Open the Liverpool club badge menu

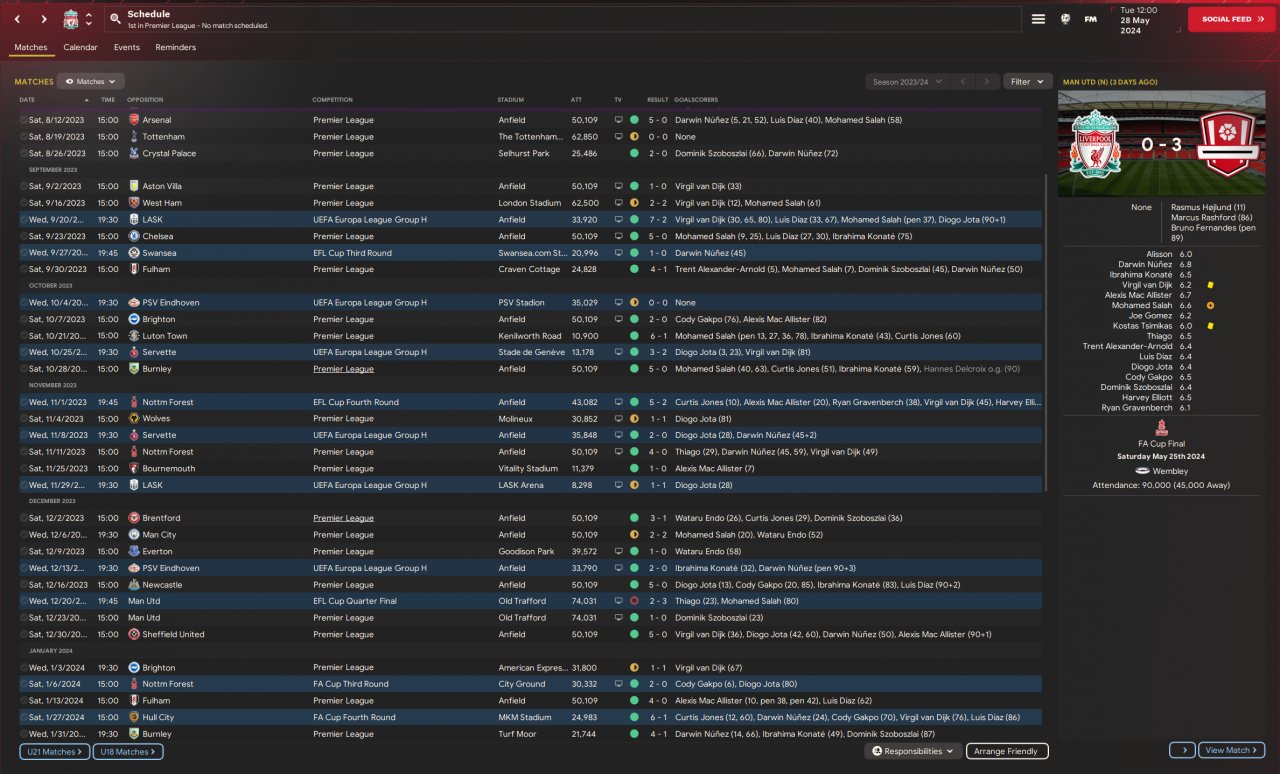71,19
